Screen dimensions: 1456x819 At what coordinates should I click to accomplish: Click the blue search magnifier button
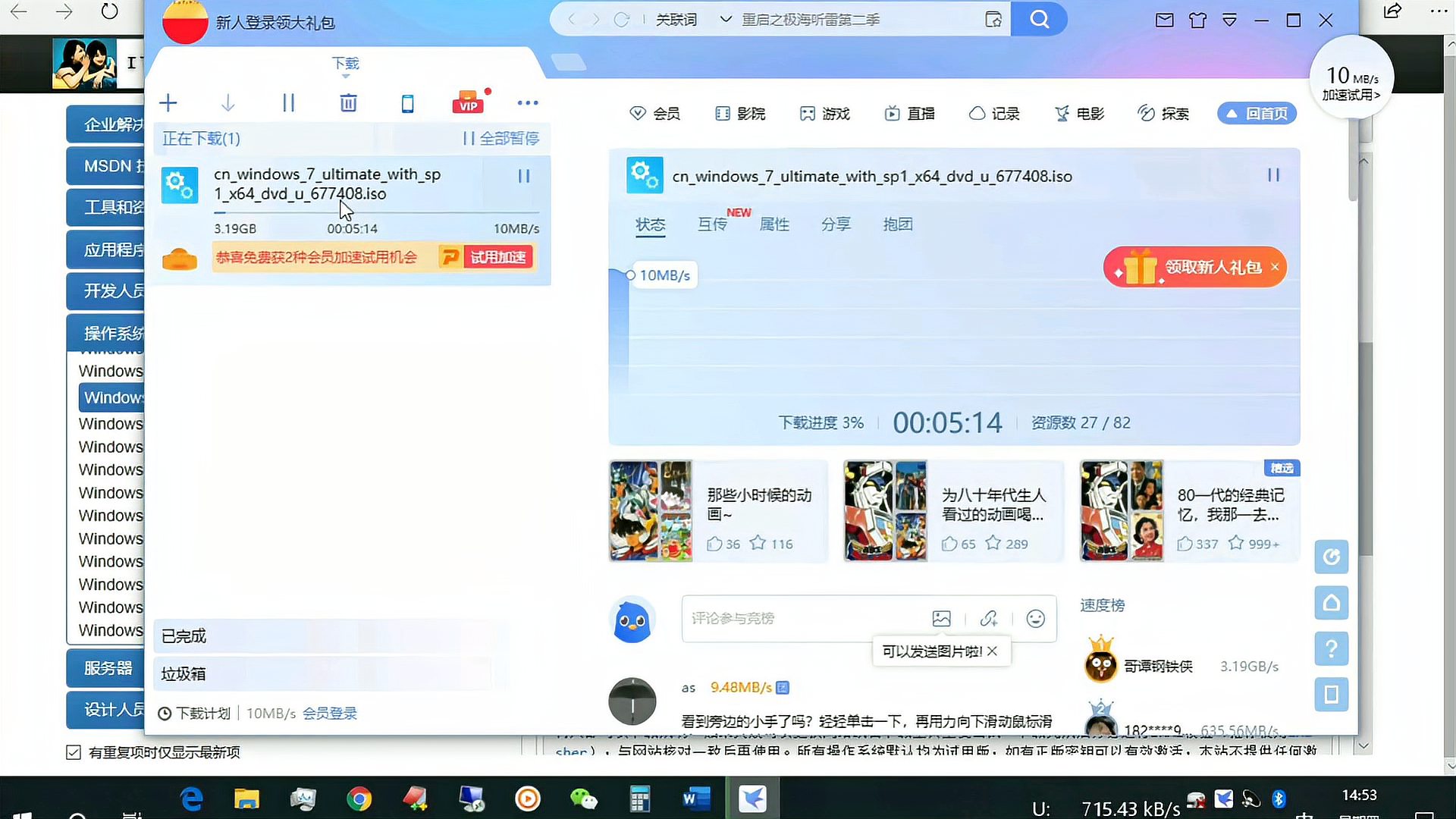click(1040, 20)
